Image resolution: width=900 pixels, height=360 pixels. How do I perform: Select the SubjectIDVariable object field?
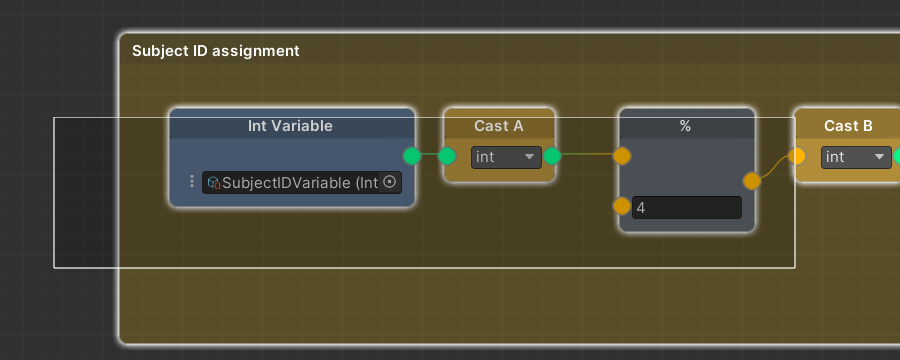coord(301,183)
